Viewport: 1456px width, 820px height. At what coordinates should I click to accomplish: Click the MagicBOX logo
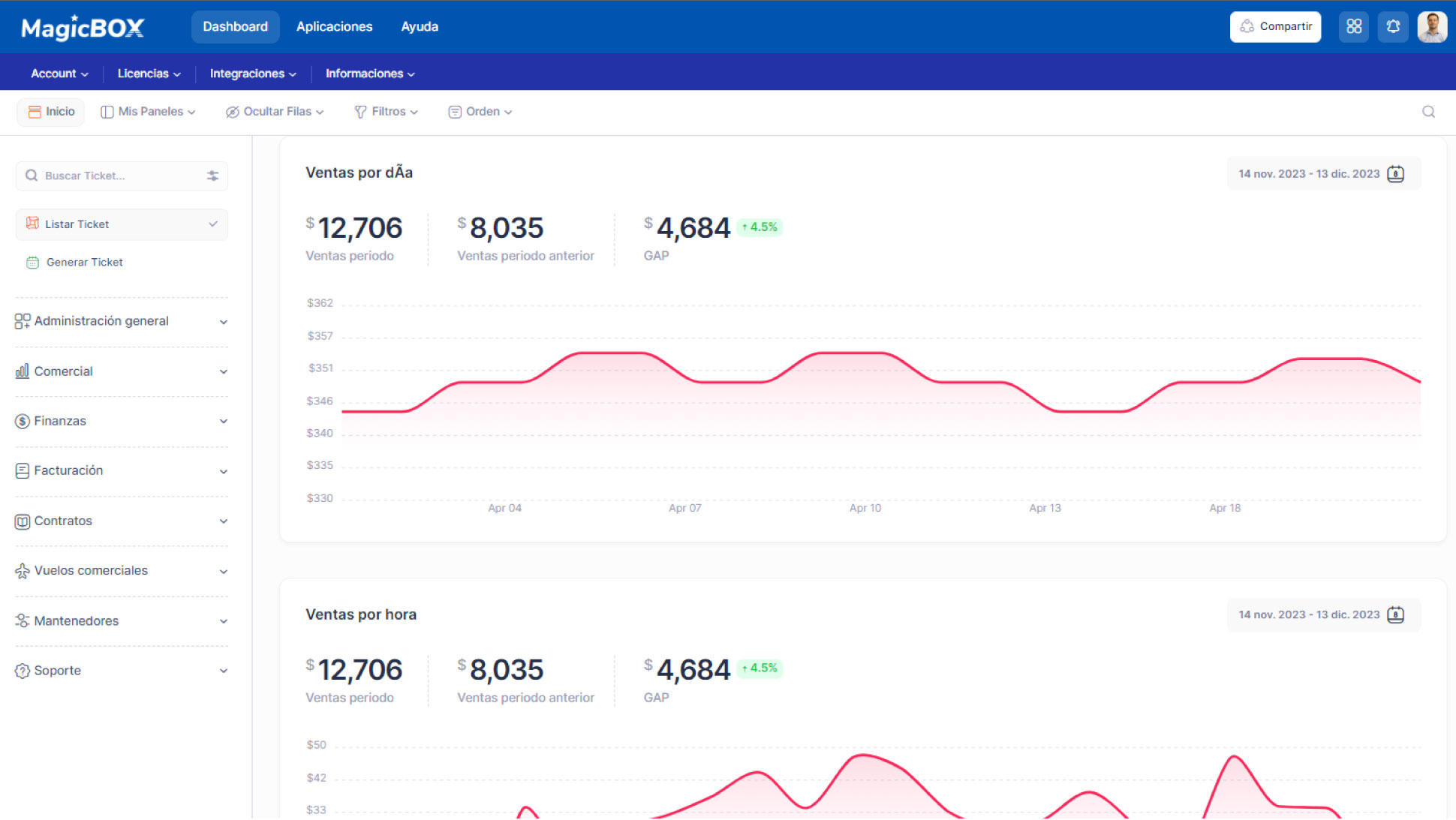tap(83, 28)
